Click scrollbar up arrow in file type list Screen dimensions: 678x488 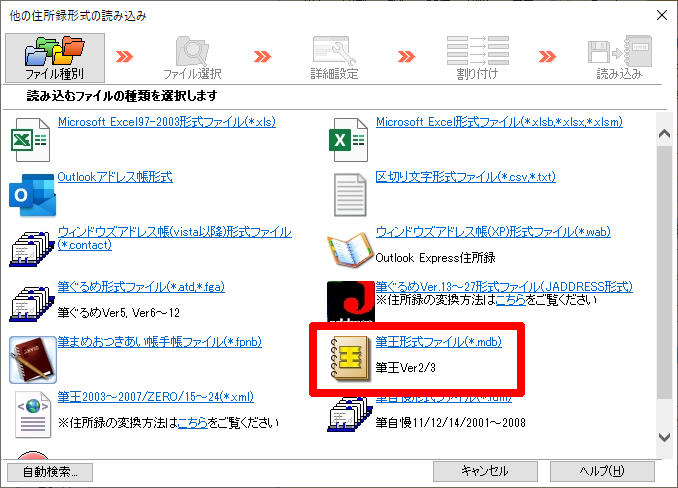pos(664,134)
